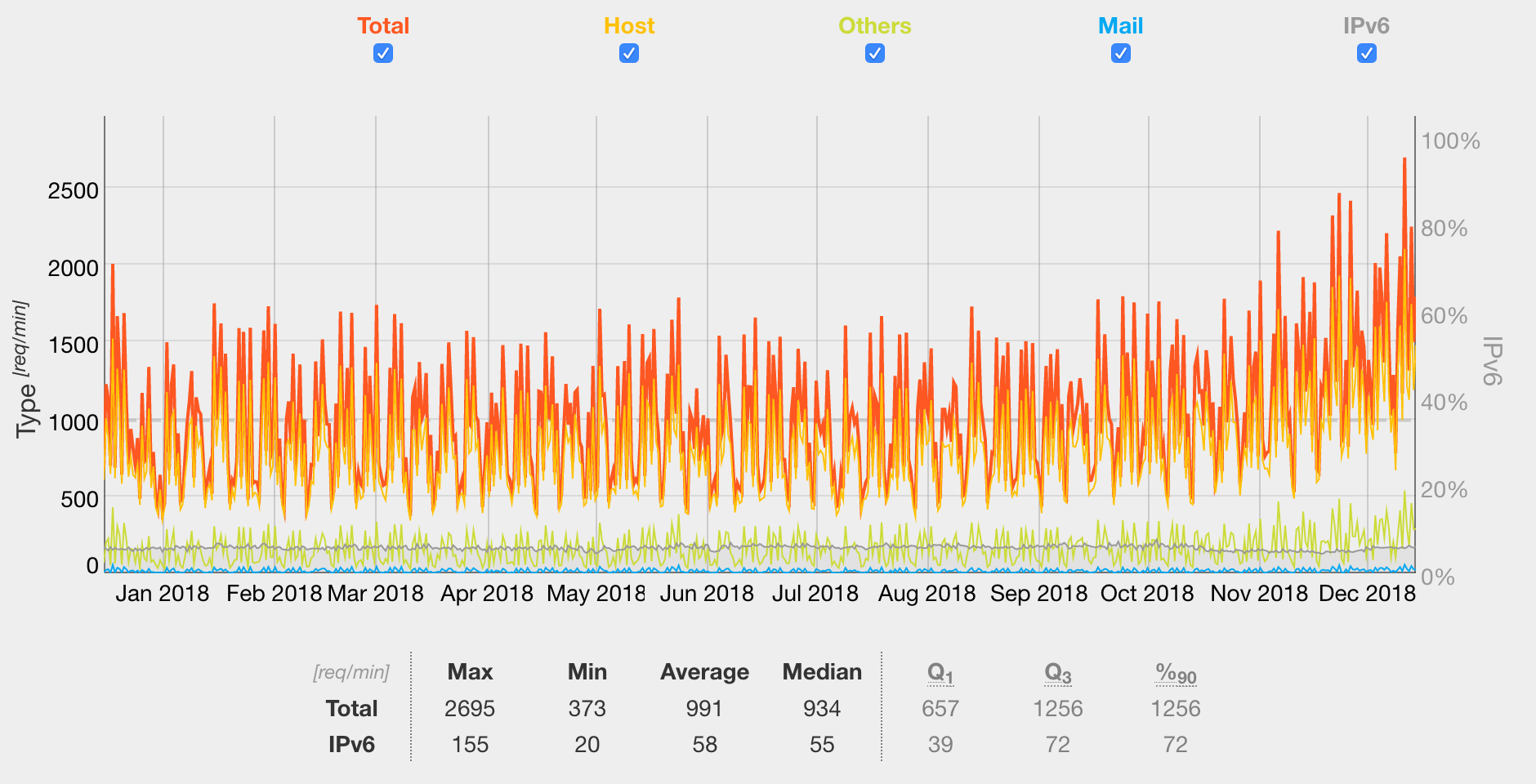Click the 2000 y-axis tick label
This screenshot has height=784, width=1536.
coord(73,268)
